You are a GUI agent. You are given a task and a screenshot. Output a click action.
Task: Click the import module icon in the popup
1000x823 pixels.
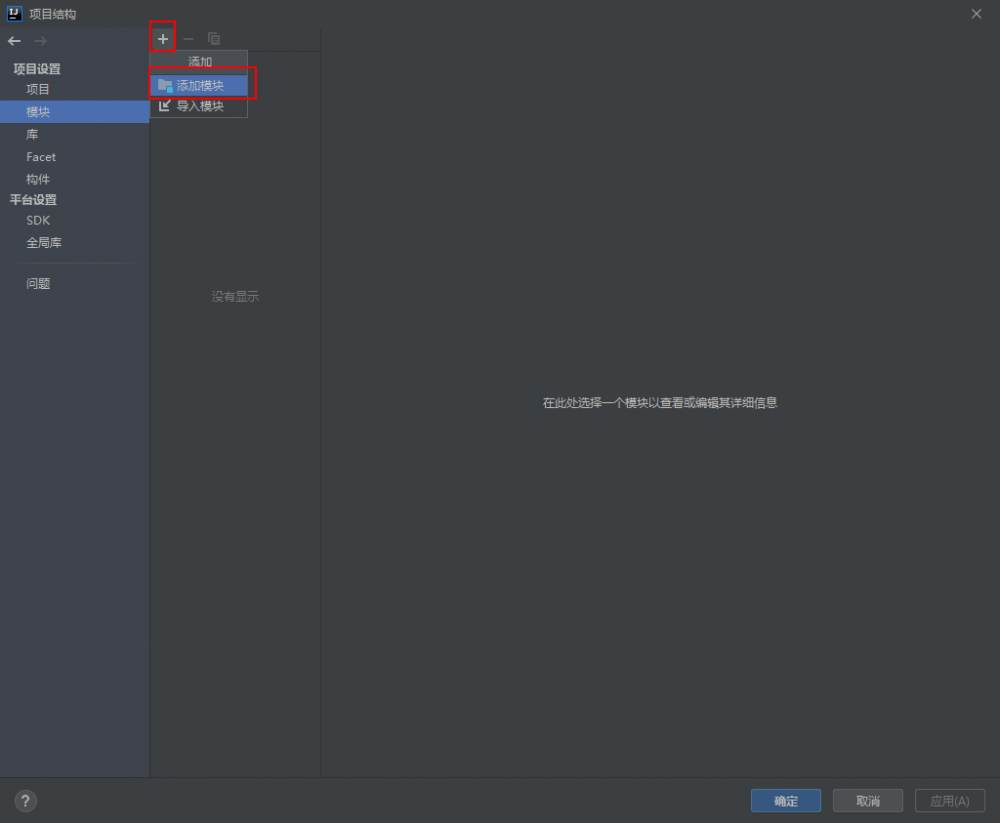[x=164, y=106]
